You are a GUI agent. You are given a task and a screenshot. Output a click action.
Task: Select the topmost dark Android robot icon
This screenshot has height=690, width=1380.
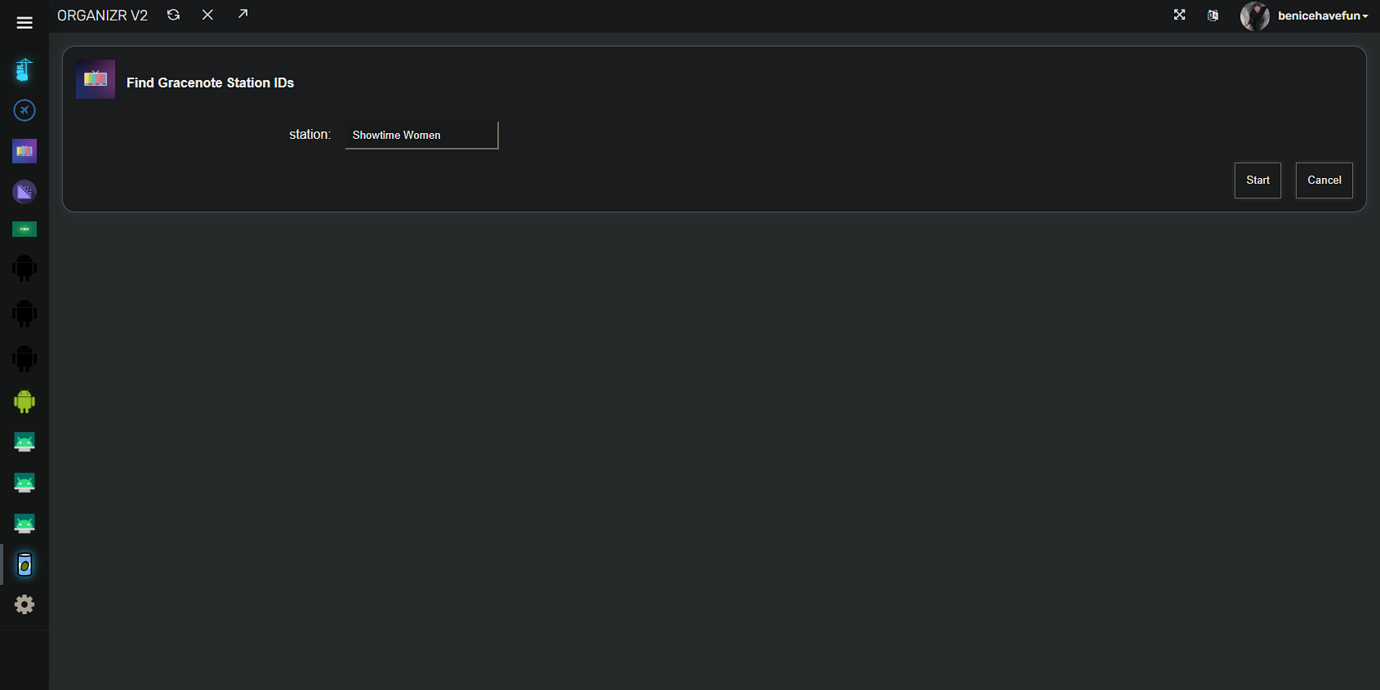click(x=24, y=267)
